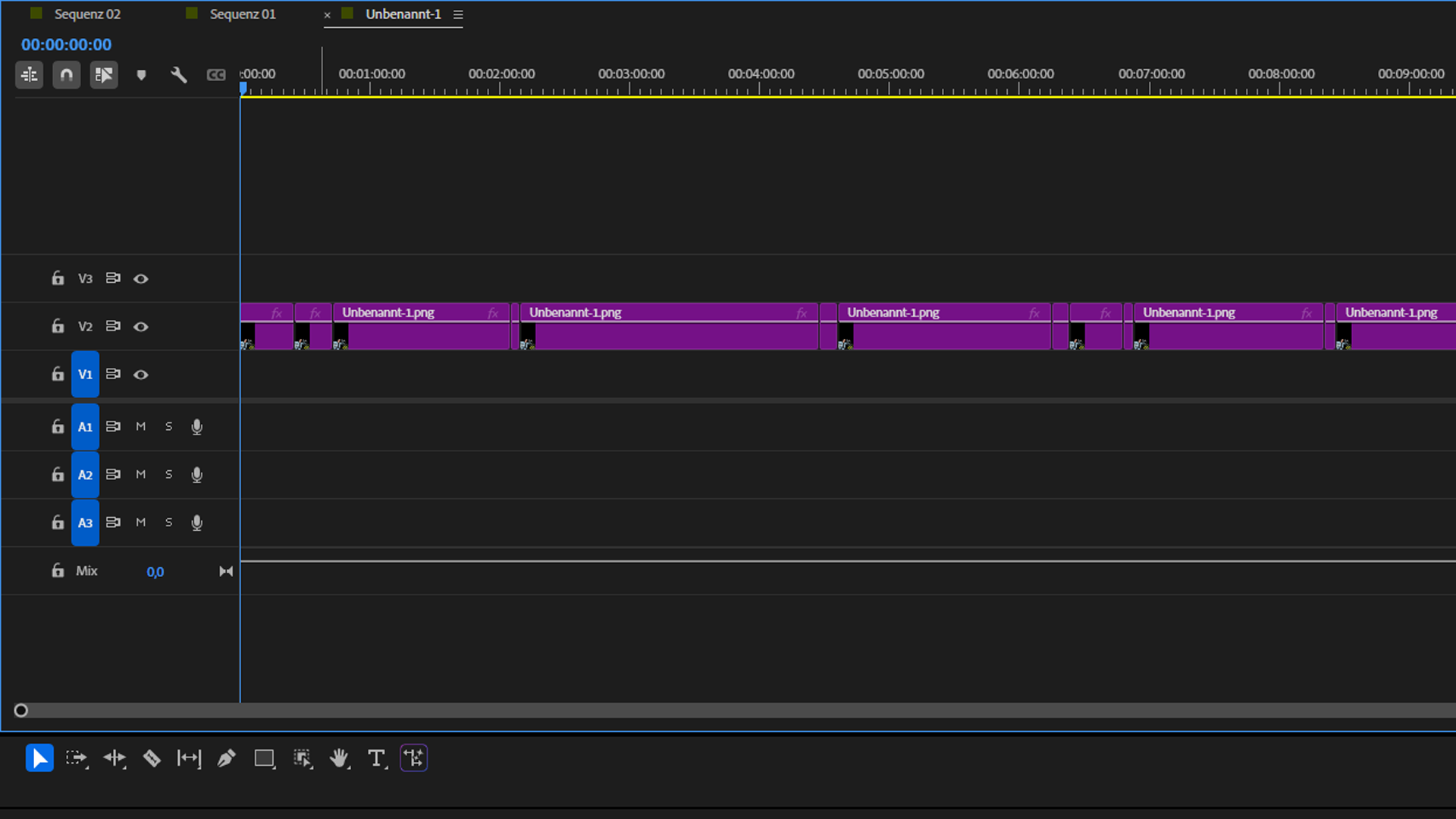Select the Selection tool arrow
The width and height of the screenshot is (1456, 819).
tap(39, 758)
